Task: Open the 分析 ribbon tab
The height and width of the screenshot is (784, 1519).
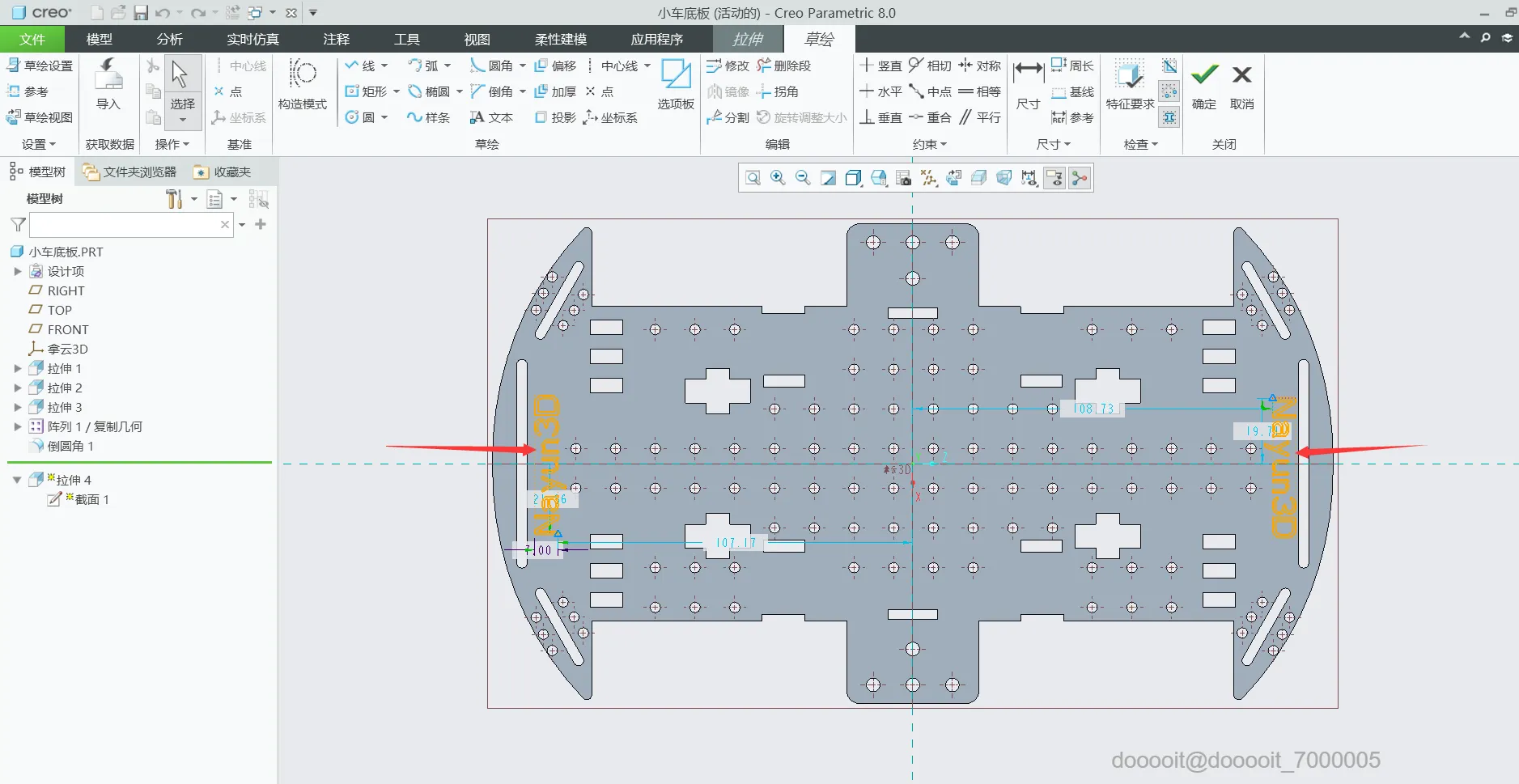Action: 169,39
